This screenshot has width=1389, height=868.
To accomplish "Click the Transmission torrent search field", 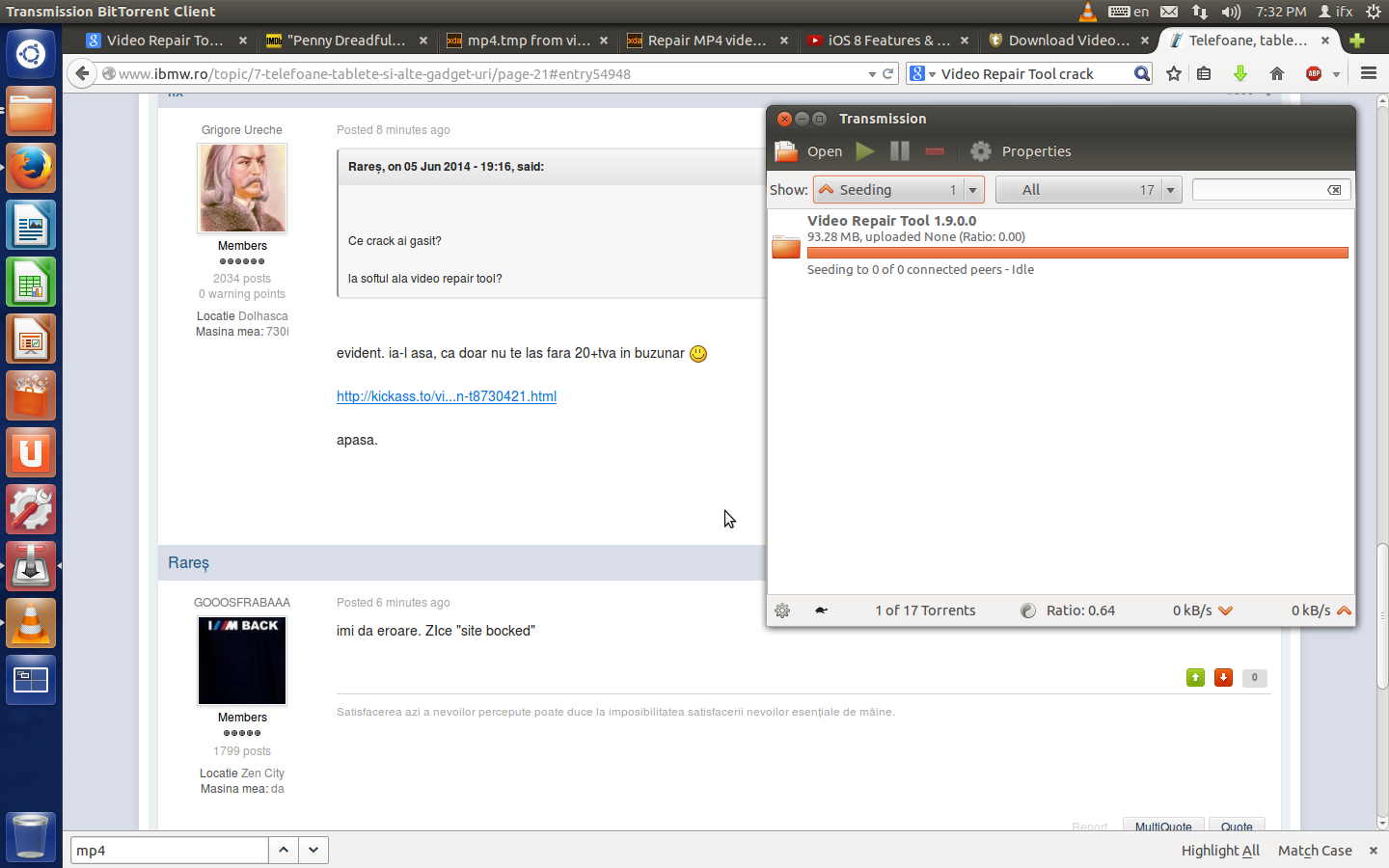I will tap(1260, 190).
